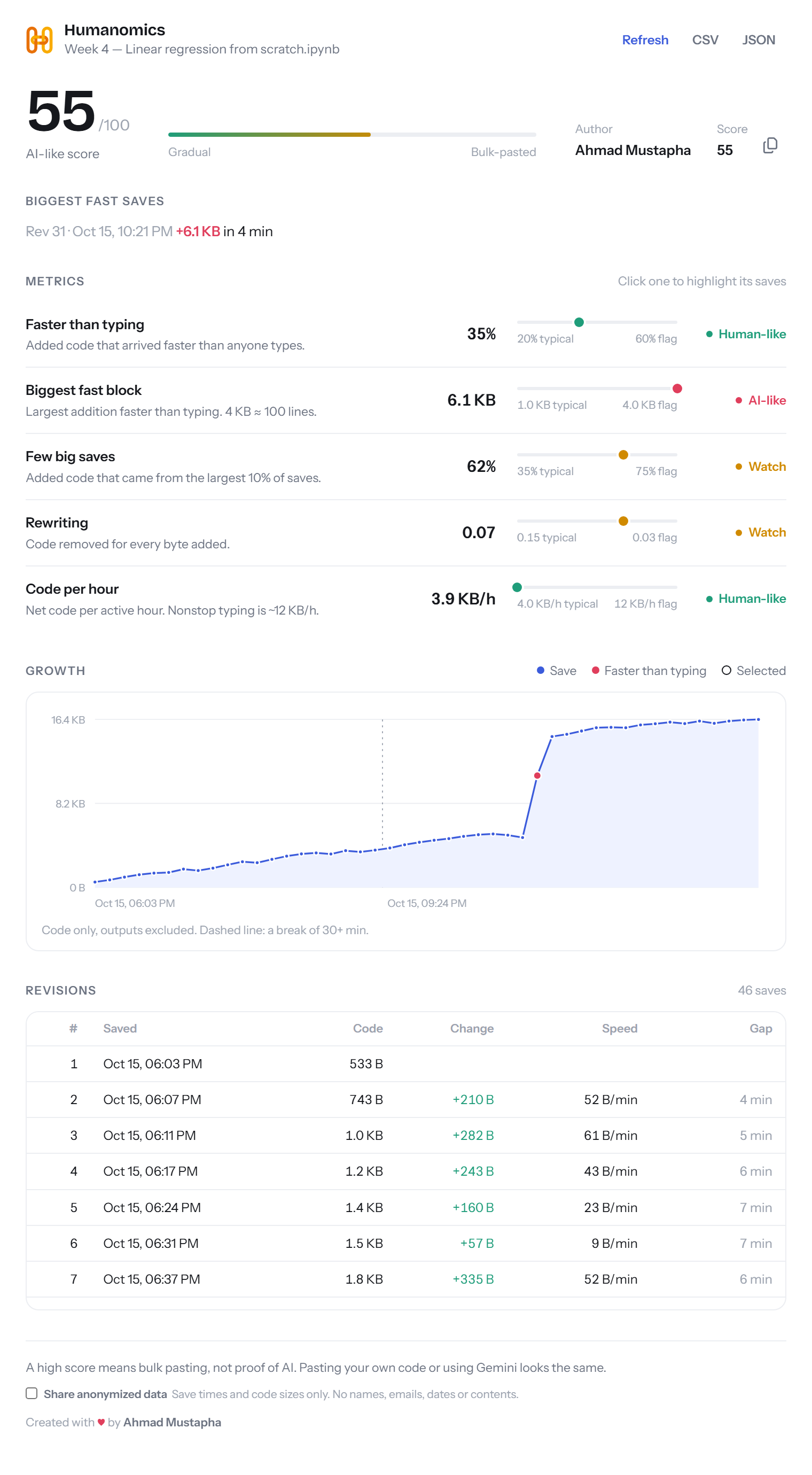Viewport: 812px width, 1475px height.
Task: Click the AI-like status label
Action: (x=761, y=400)
